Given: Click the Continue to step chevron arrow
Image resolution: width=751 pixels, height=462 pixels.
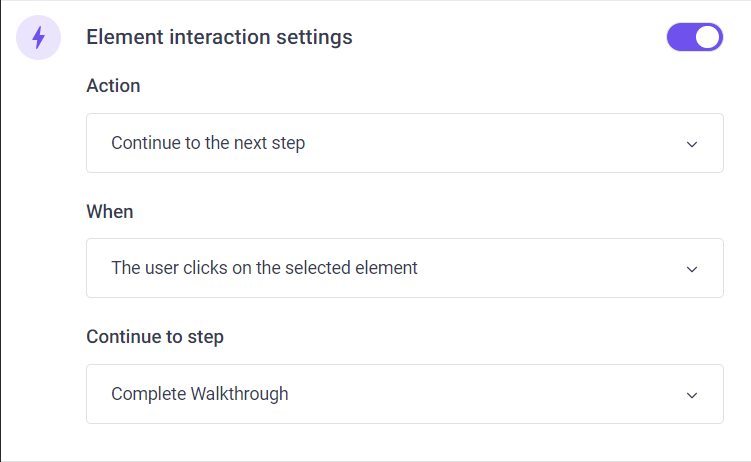Looking at the screenshot, I should pos(692,395).
